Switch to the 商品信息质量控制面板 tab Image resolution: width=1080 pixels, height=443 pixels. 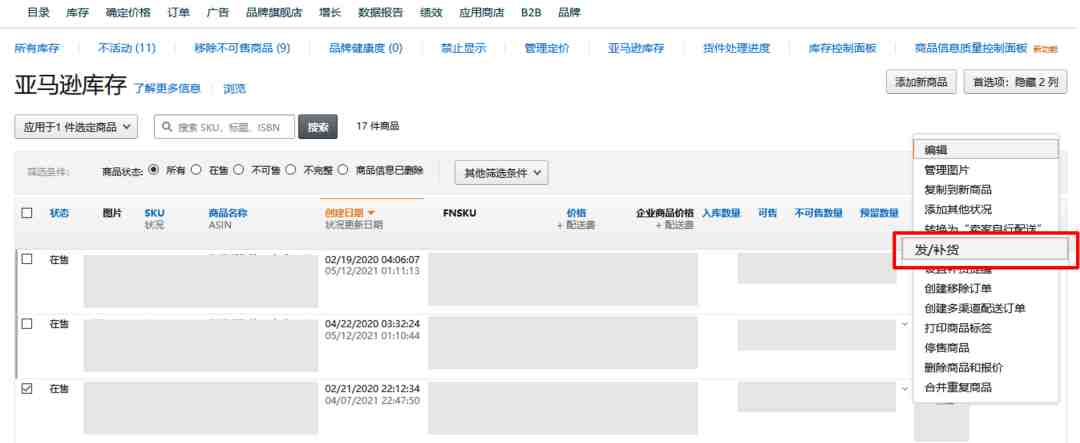(971, 48)
